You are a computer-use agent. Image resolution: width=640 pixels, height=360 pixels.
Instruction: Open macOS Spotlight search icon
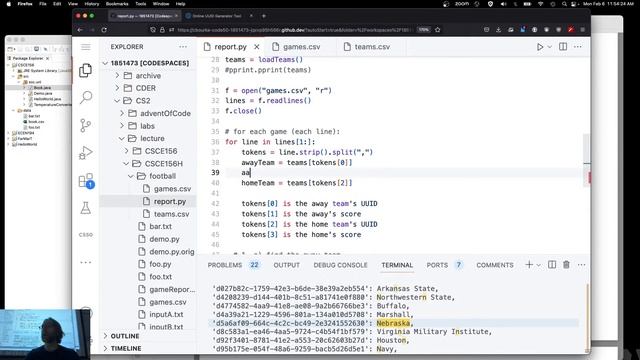click(x=564, y=4)
